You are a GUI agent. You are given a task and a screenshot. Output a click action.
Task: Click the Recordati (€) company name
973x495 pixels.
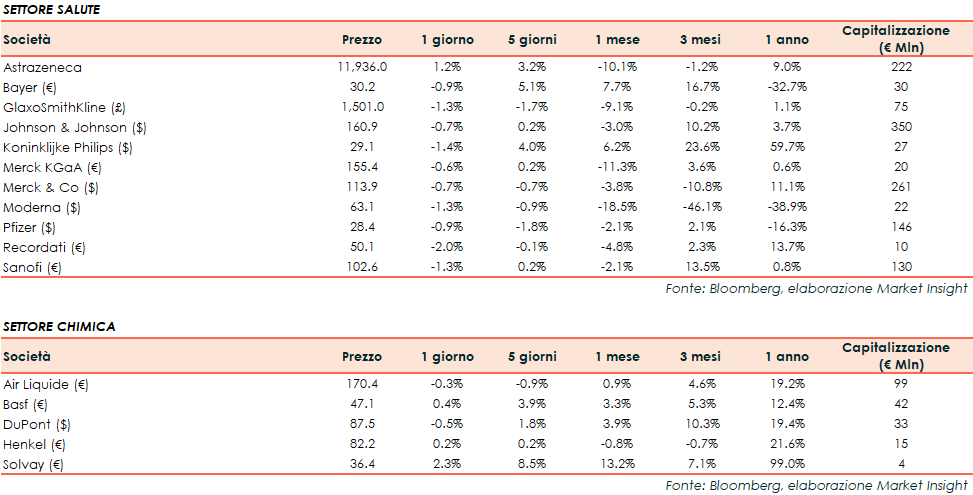pyautogui.click(x=43, y=247)
